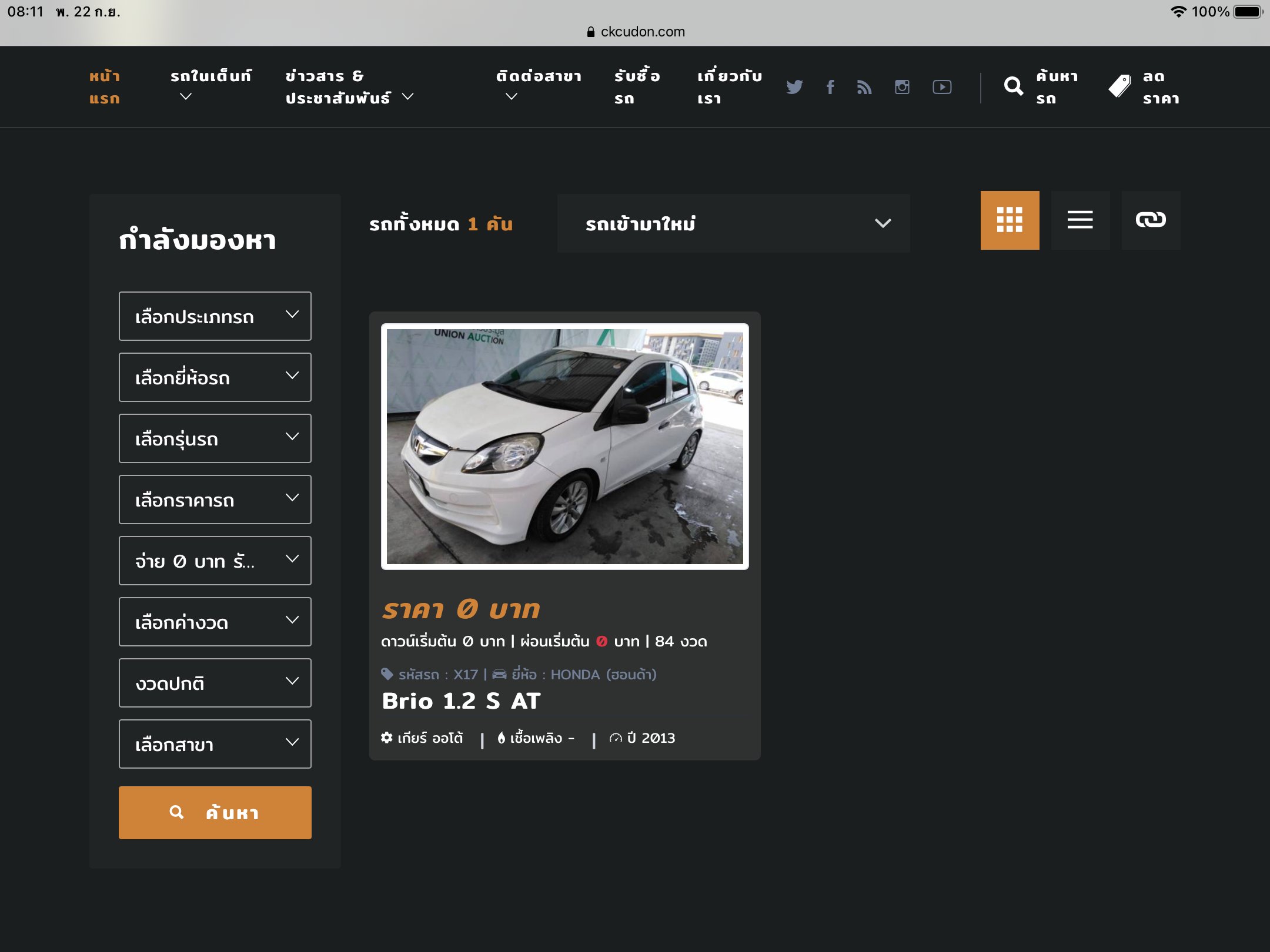Screen dimensions: 1270x952
Task: Click the RSS feed icon
Action: (x=864, y=87)
